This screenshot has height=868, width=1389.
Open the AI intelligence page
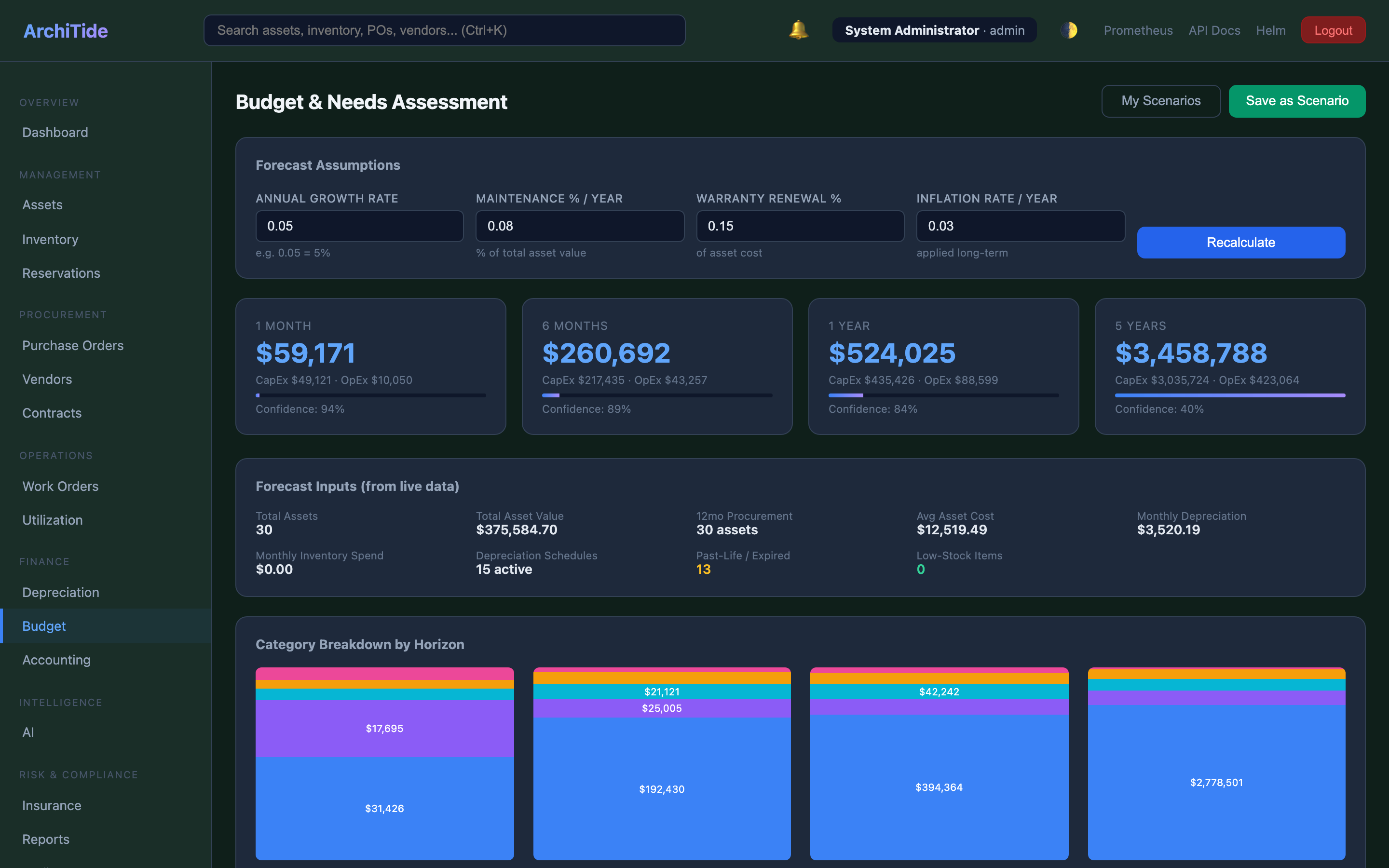[x=27, y=732]
